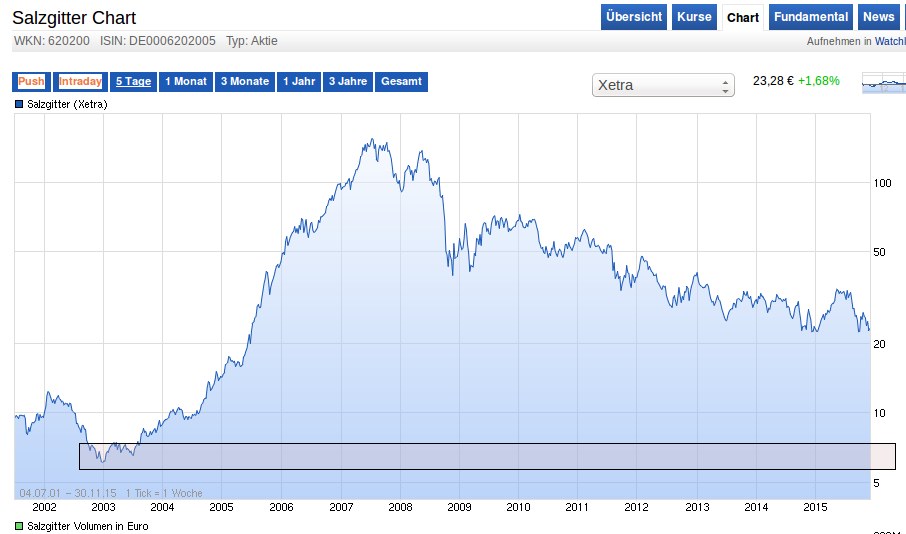906x534 pixels.
Task: Open the Xetra exchange dropdown
Action: [x=663, y=86]
